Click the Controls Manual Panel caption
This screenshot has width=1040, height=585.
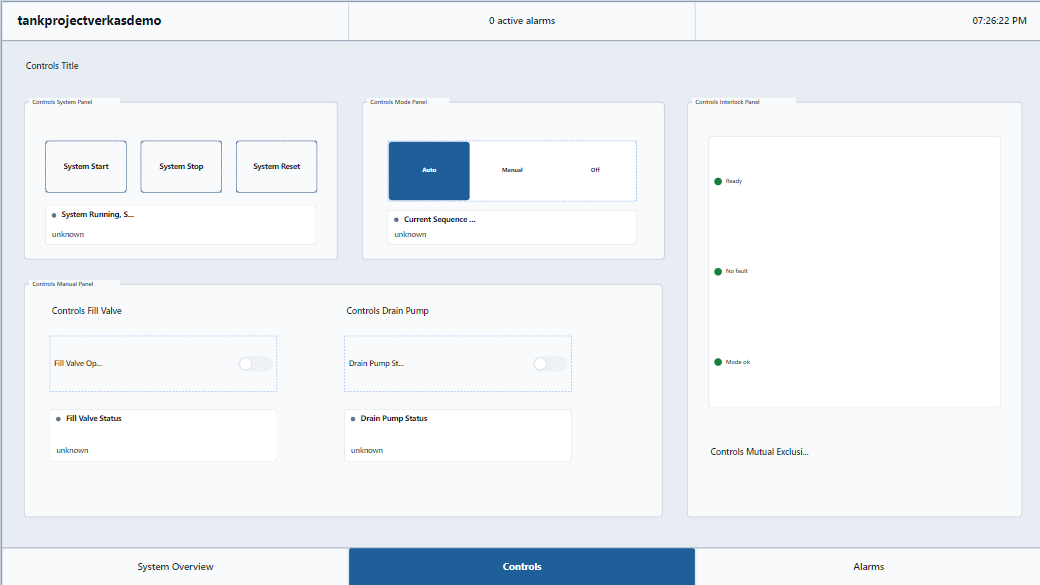[x=62, y=284]
